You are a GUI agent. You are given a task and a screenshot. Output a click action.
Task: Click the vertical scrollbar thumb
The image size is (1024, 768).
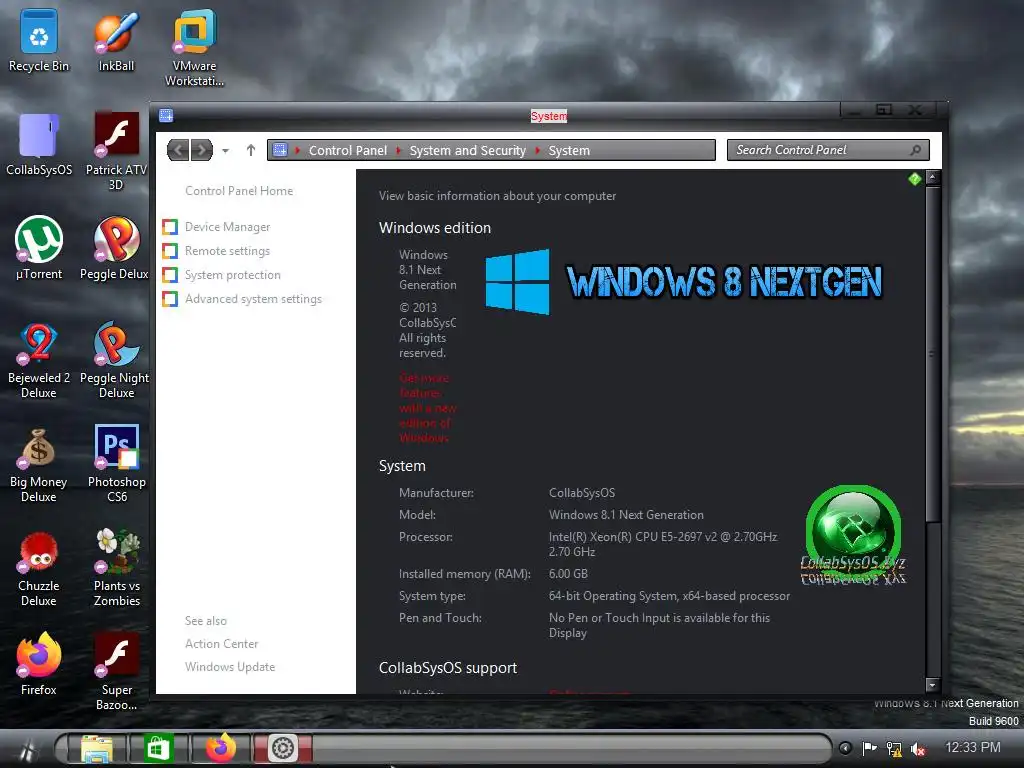(933, 355)
